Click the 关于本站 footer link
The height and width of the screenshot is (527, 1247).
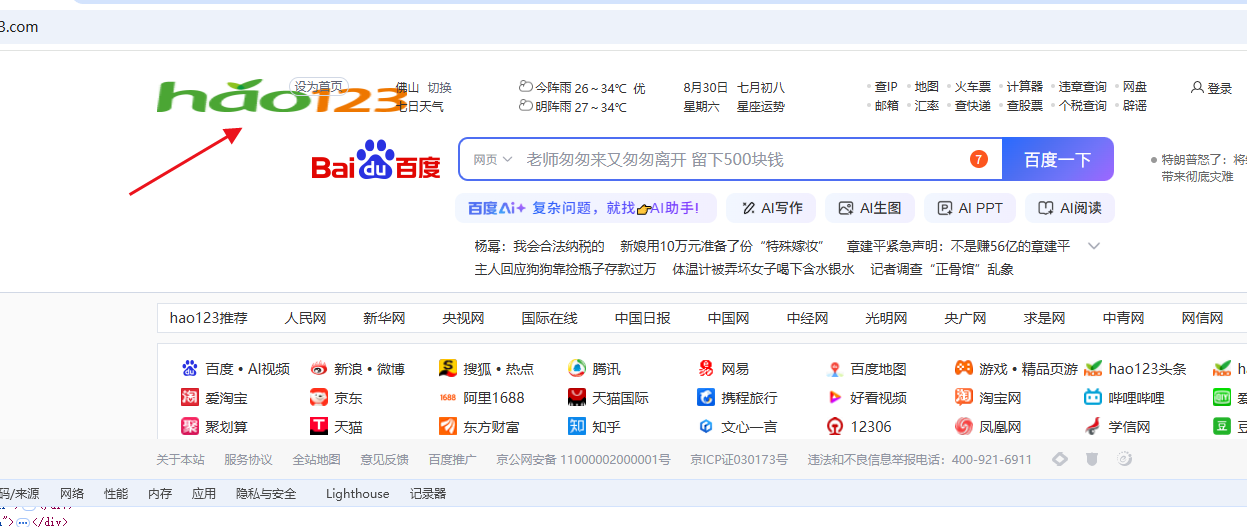(180, 460)
